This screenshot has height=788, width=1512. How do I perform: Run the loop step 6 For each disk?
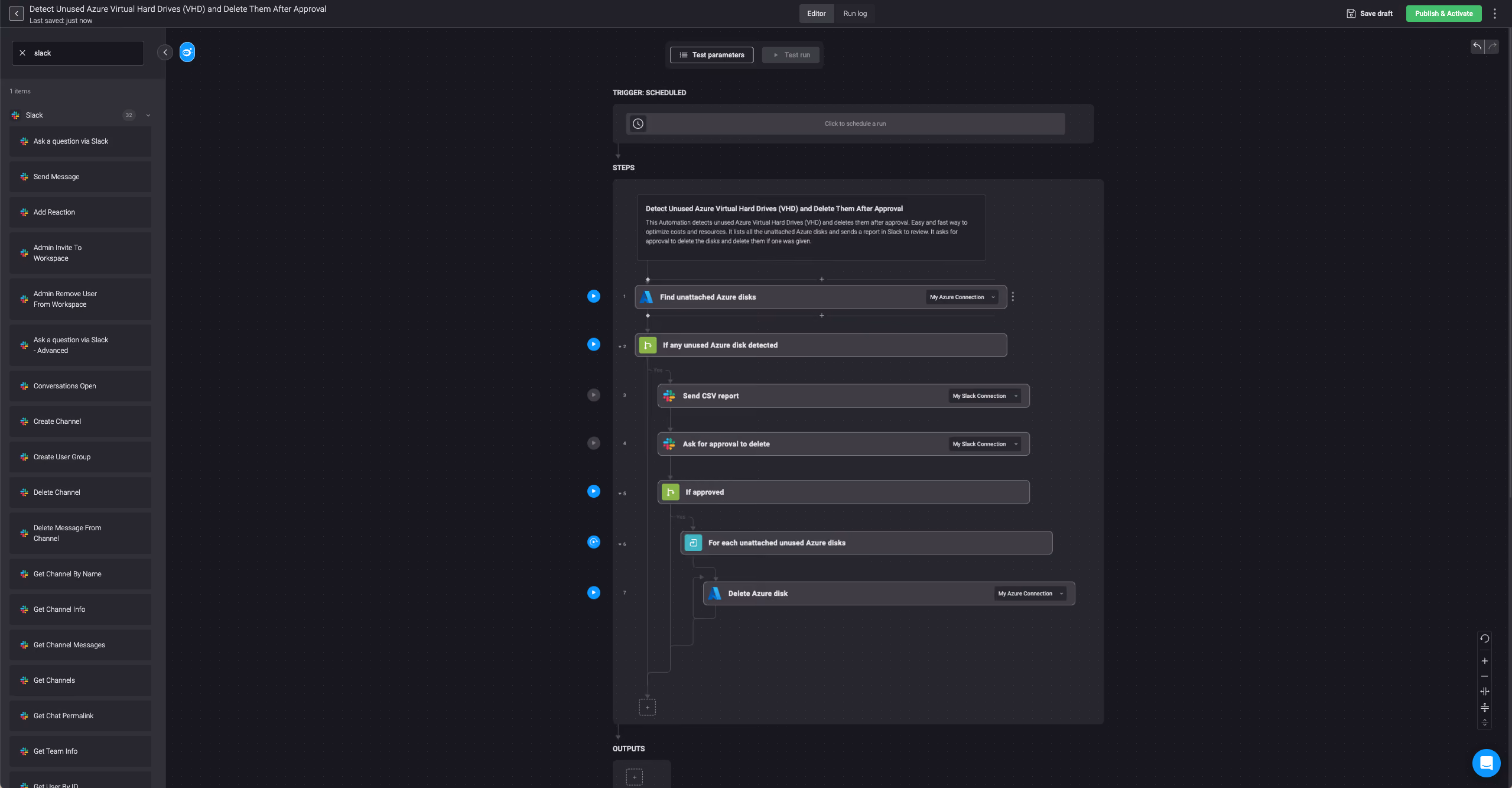point(594,542)
